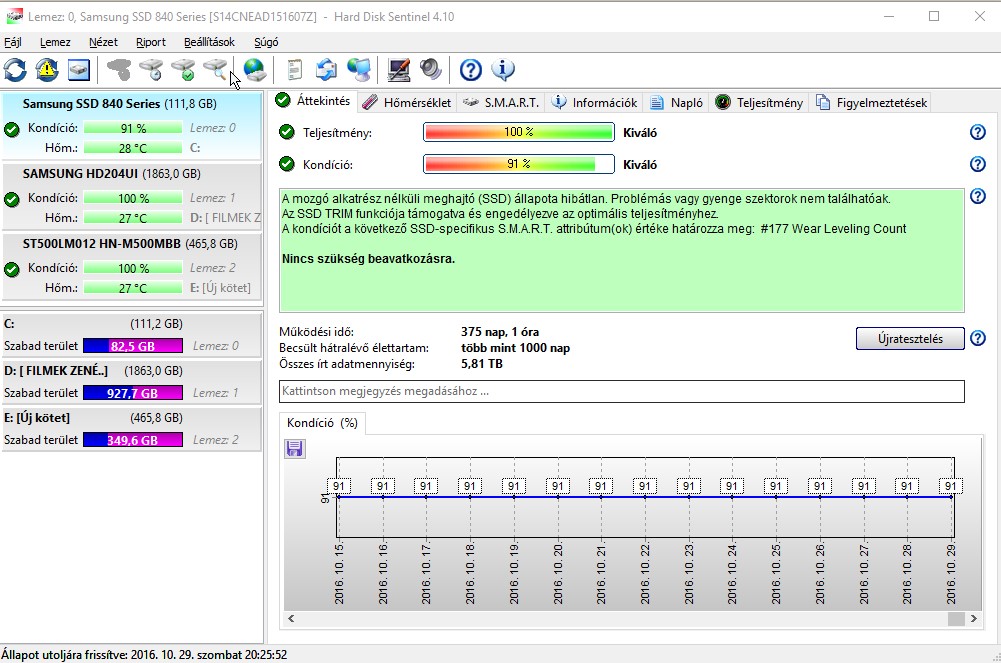The width and height of the screenshot is (1001, 663).
Task: Open the Nézet menu
Action: (x=103, y=42)
